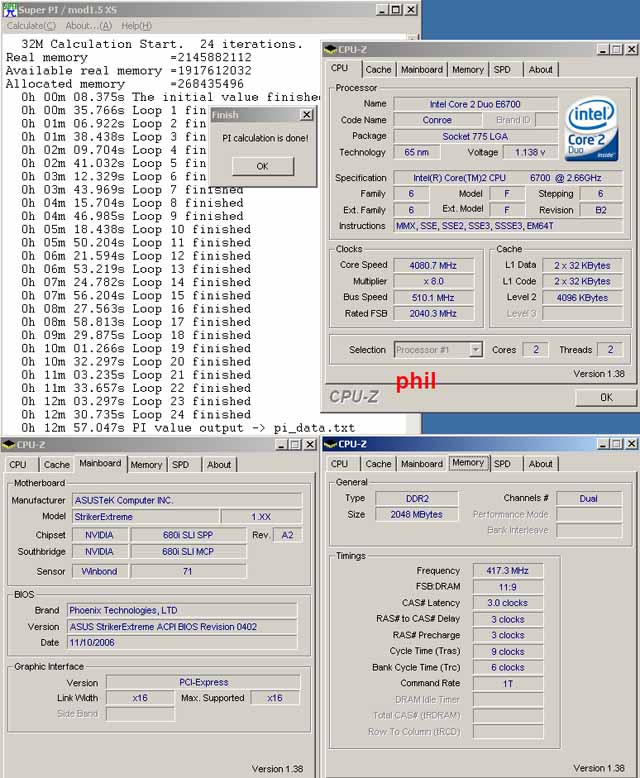Click Graphic Interface Version PCI-Express
The width and height of the screenshot is (640, 778).
[203, 683]
